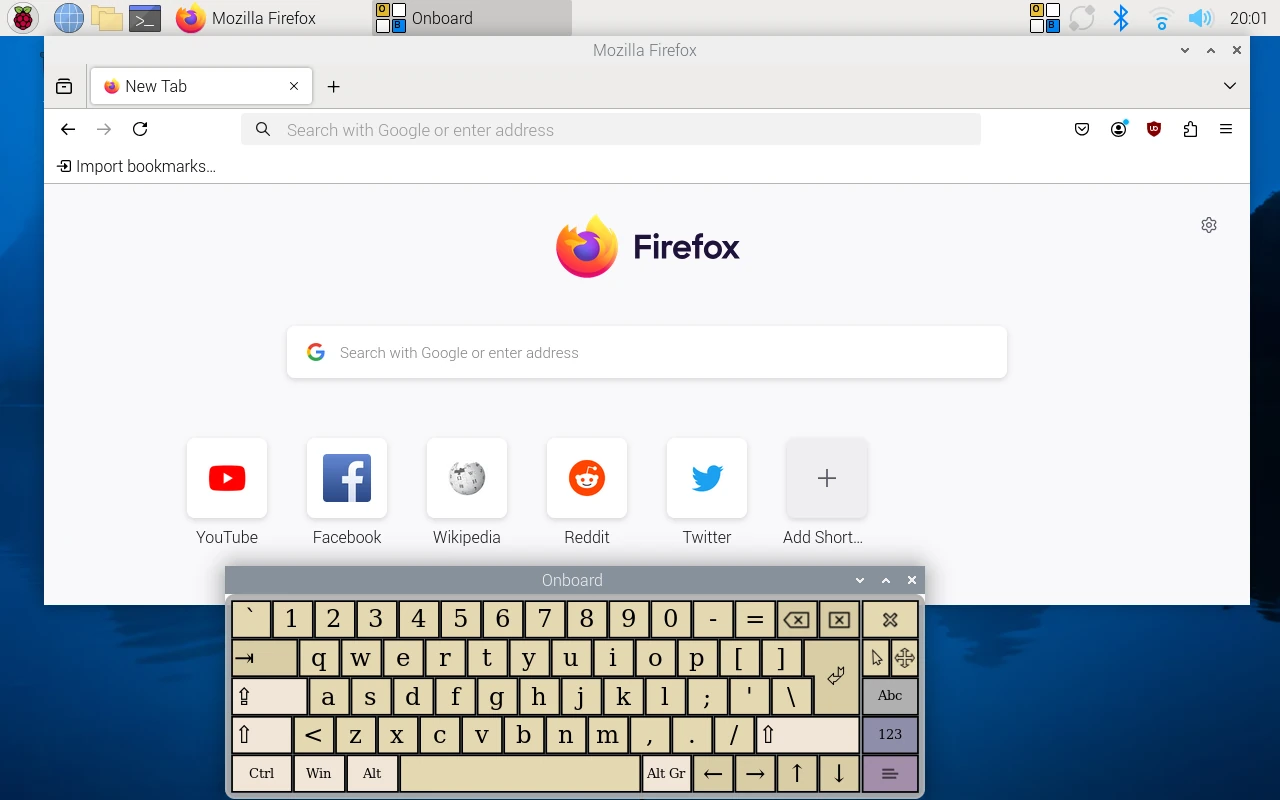Open Firefox list all tabs arrow

point(1230,86)
